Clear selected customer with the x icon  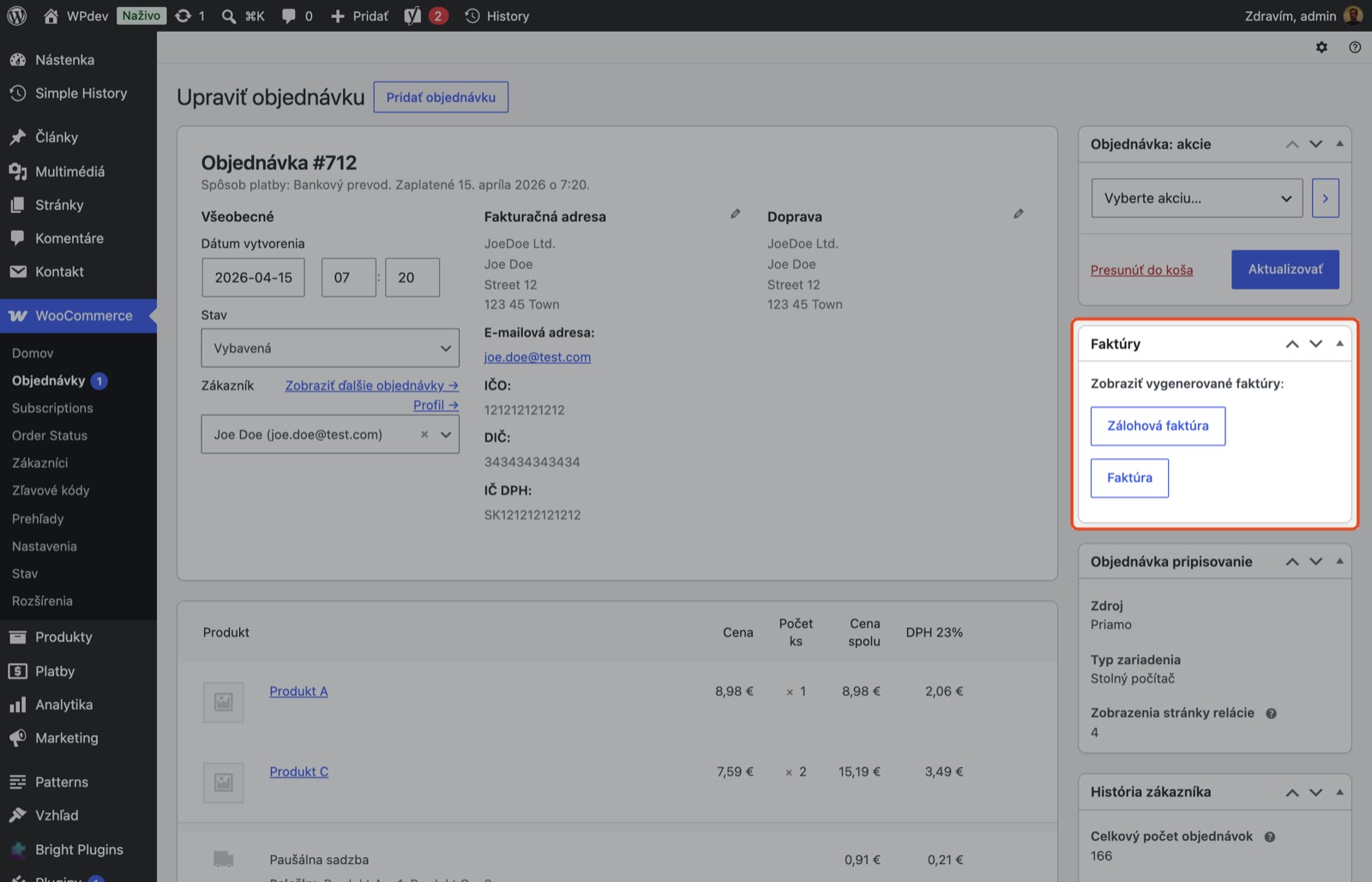point(424,434)
